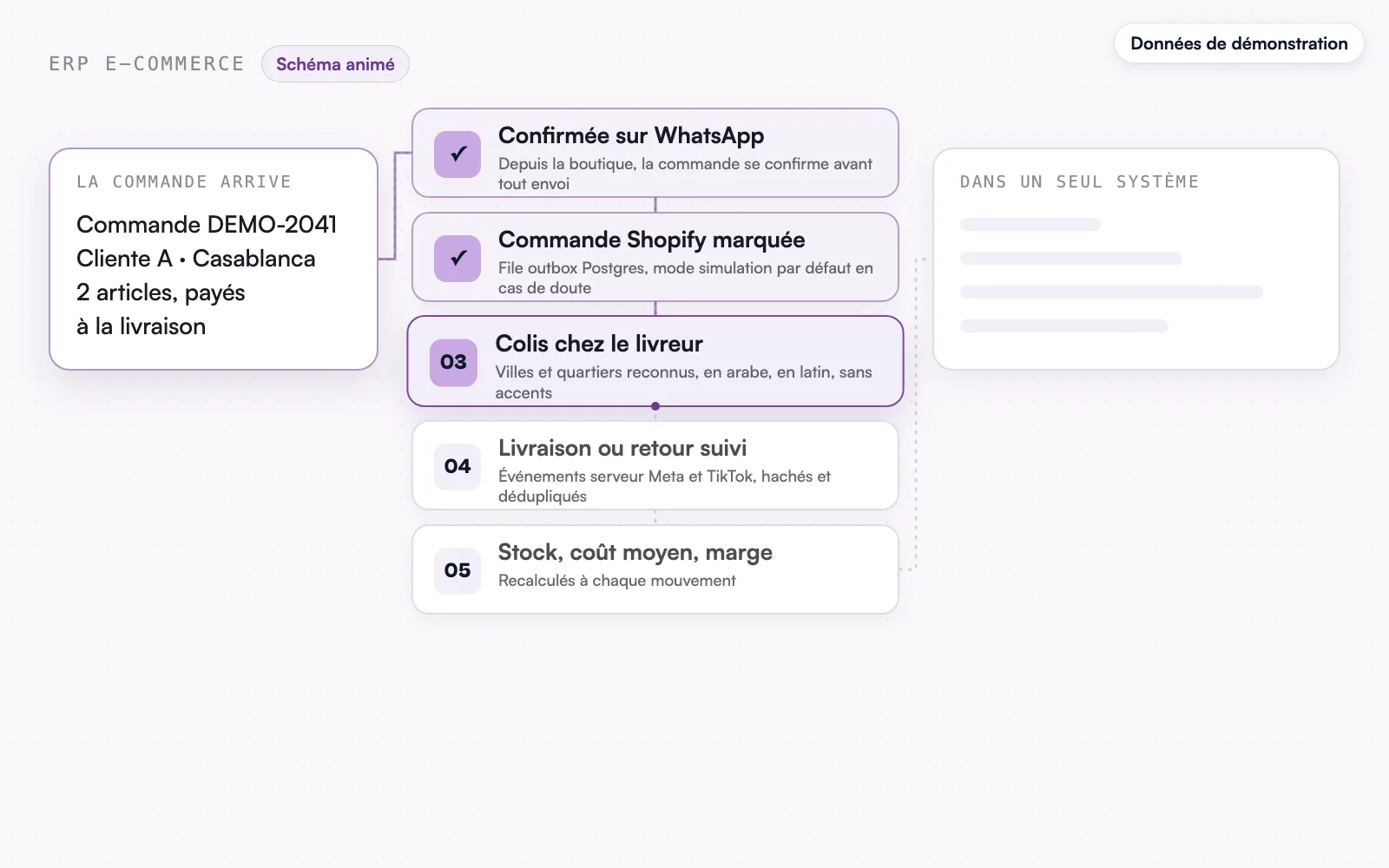
Task: Open the Schéma animé pill
Action: click(335, 64)
